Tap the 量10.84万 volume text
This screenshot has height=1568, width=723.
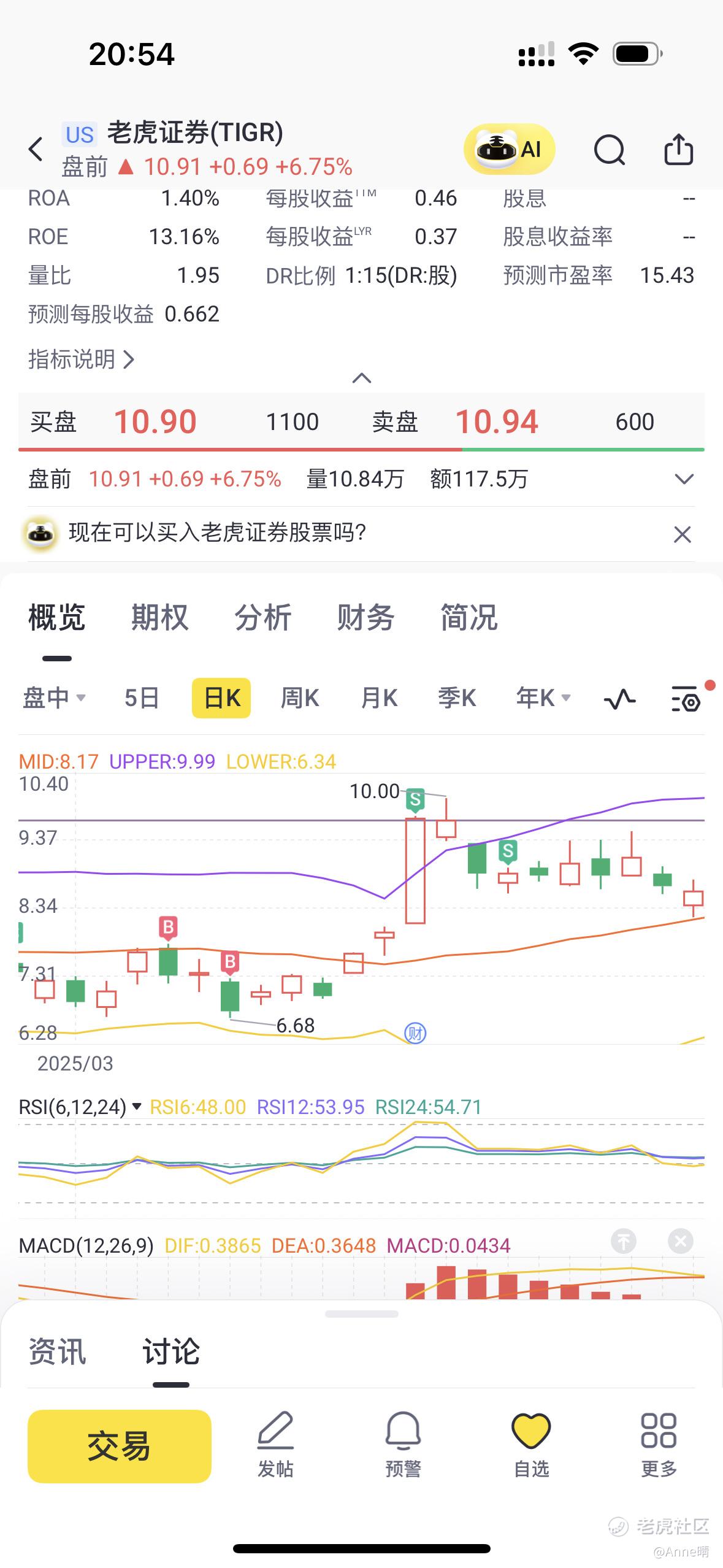click(x=355, y=479)
